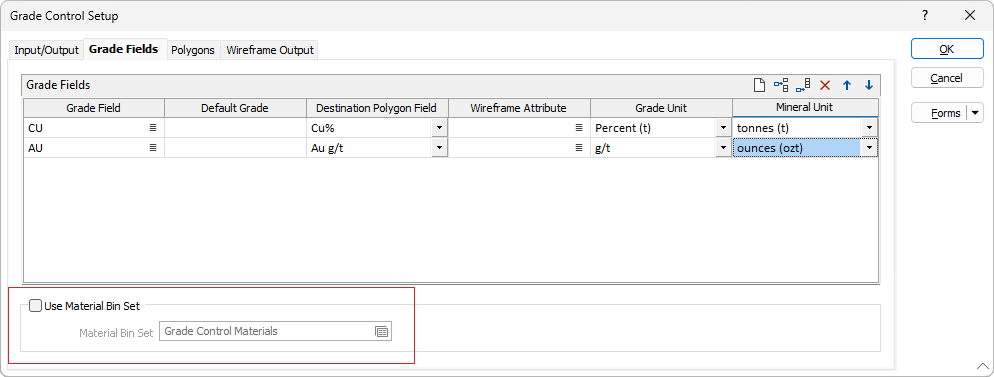Move row up with blue up arrow
The height and width of the screenshot is (377, 994).
847,85
